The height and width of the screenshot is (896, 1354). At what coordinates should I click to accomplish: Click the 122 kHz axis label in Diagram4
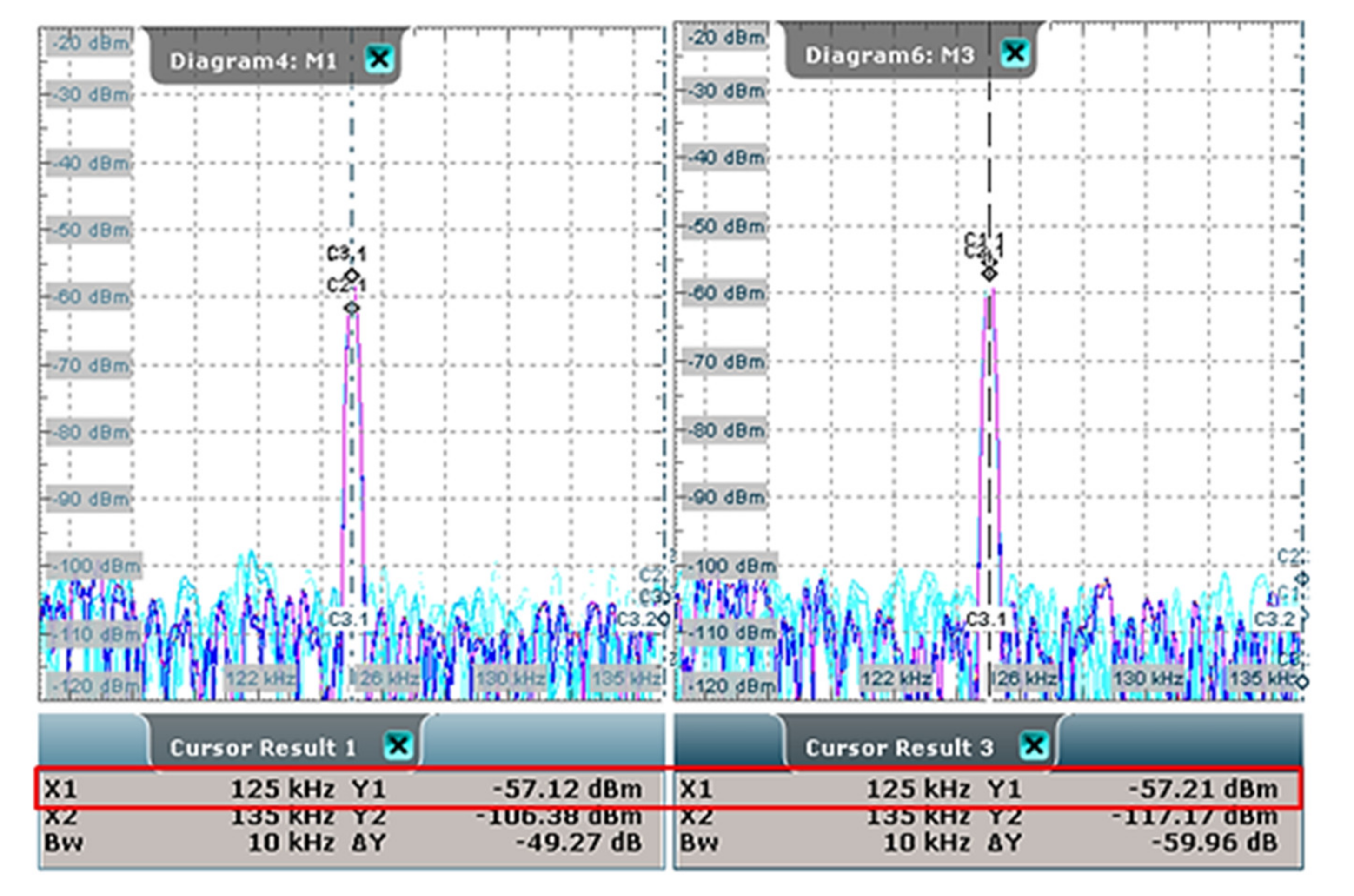261,679
